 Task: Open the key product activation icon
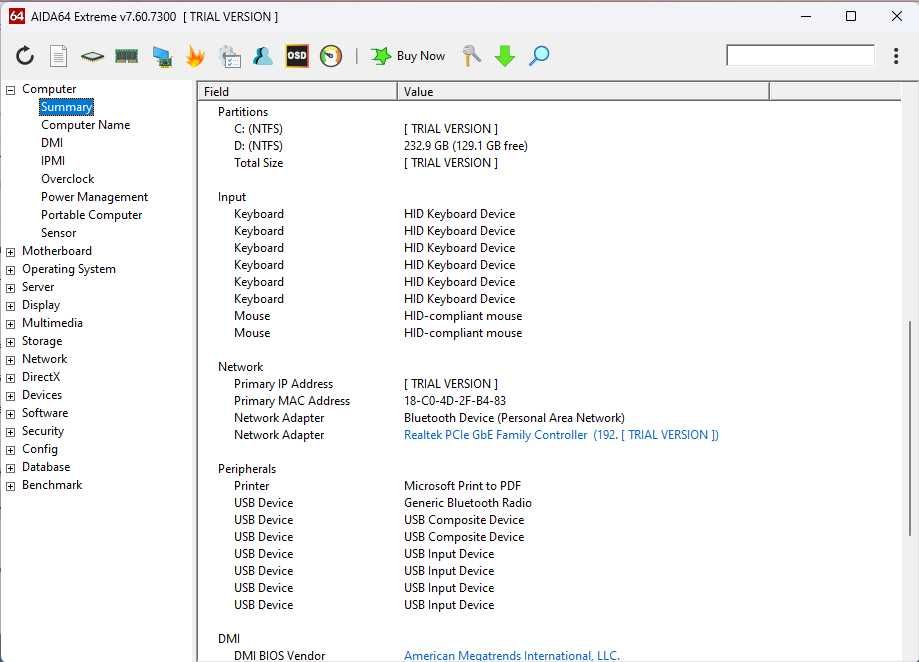click(x=471, y=56)
